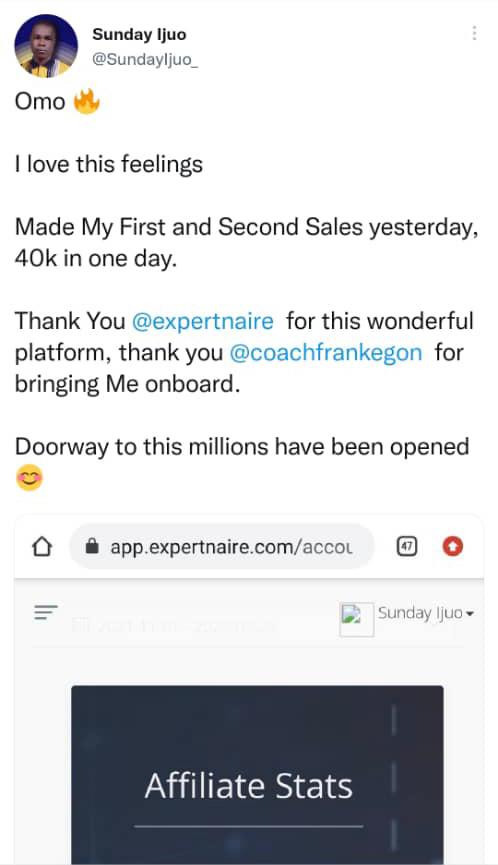Click the @SundayIjuo_ handle
498x865 pixels.
(x=145, y=60)
